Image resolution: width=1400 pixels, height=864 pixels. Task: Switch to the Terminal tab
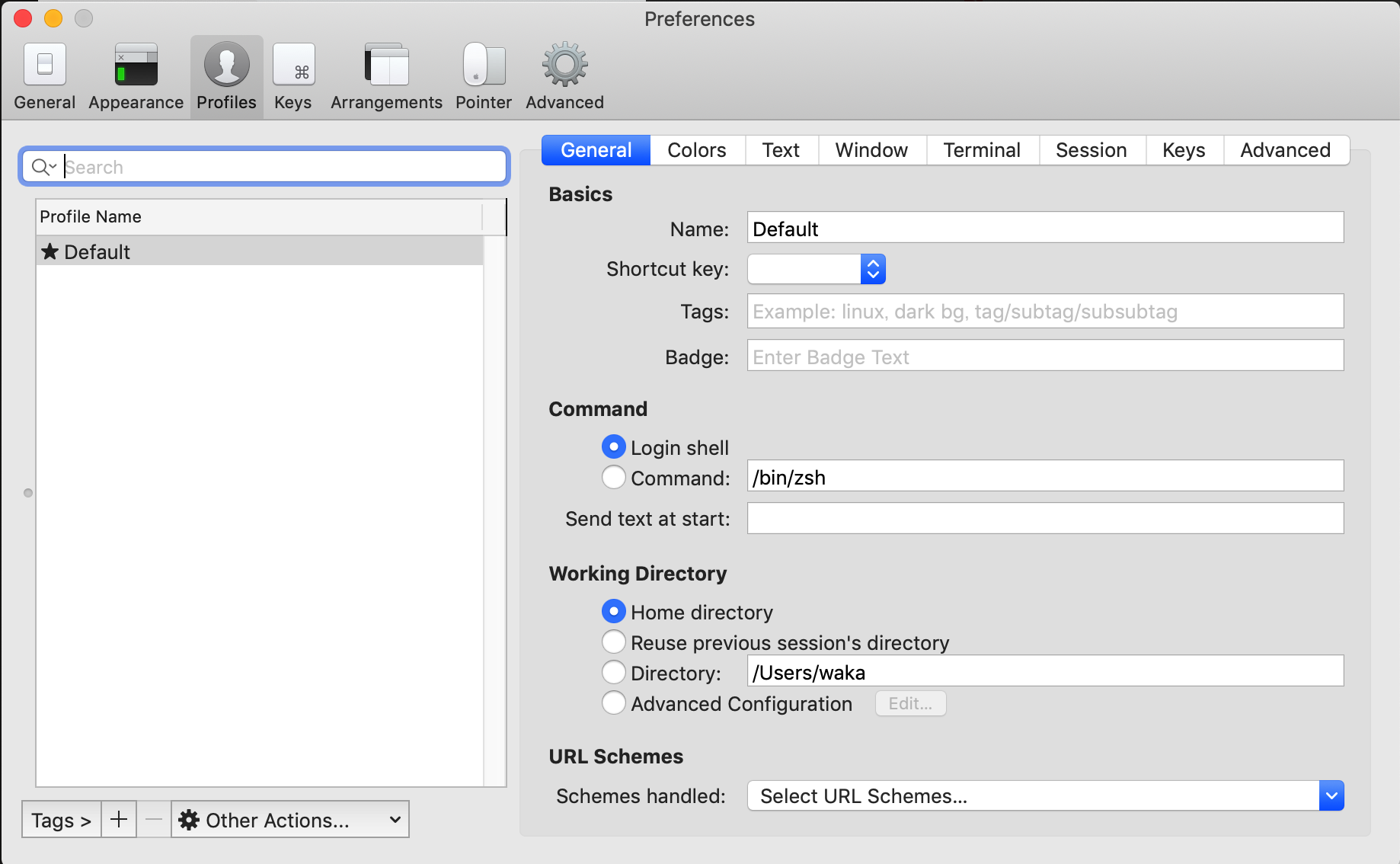click(x=982, y=149)
